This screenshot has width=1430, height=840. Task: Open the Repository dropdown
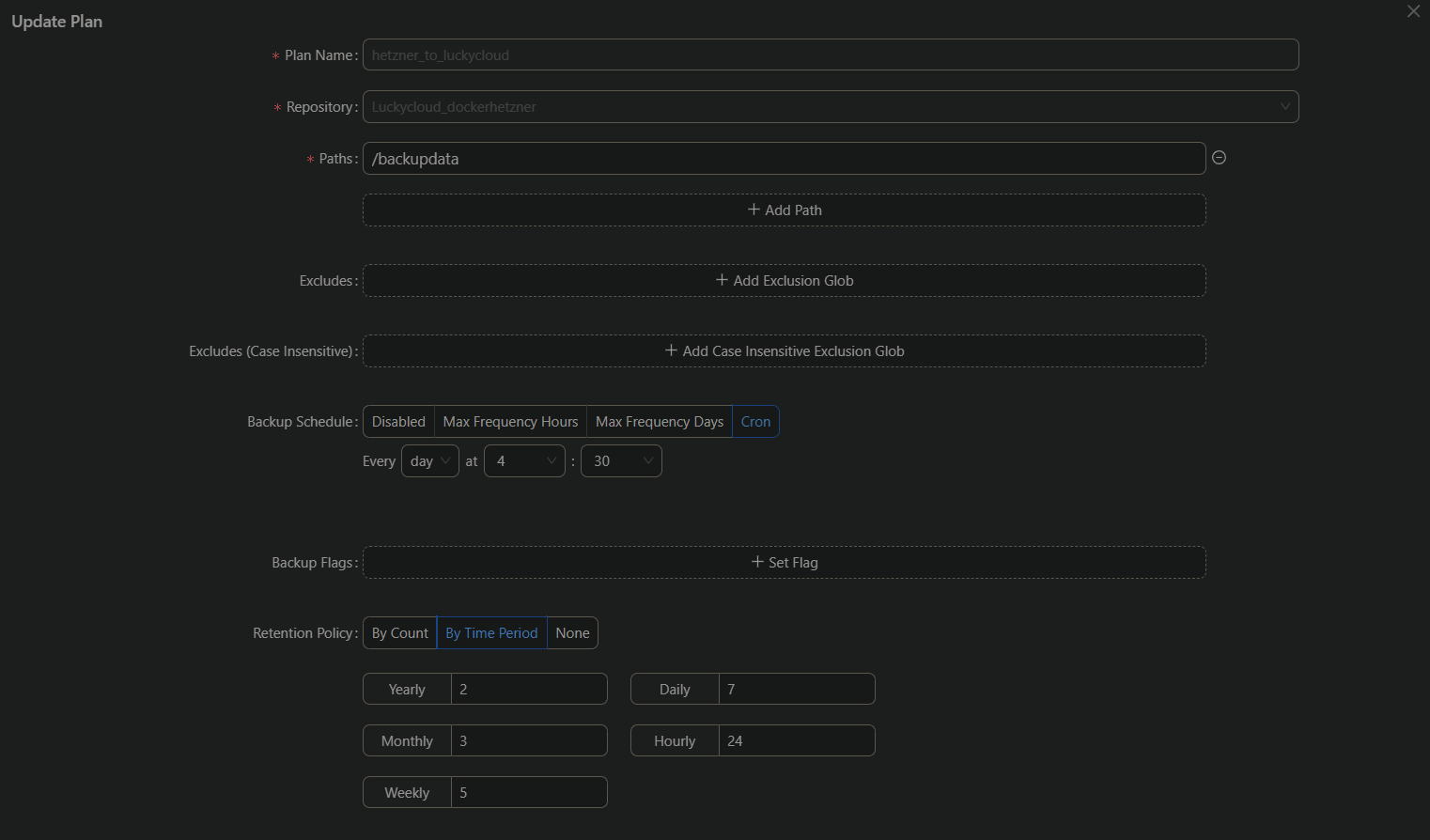click(830, 107)
